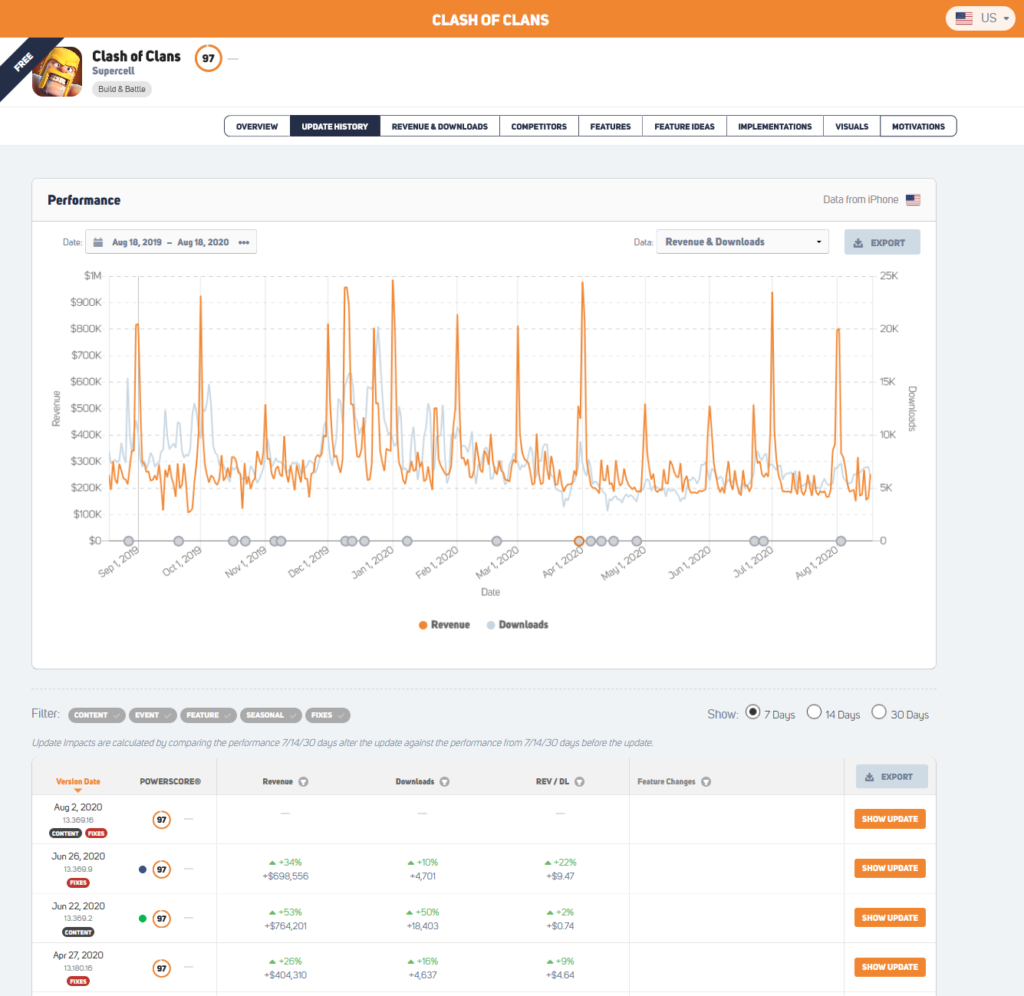The height and width of the screenshot is (996, 1024).
Task: View the Visuals tab
Action: (x=852, y=127)
